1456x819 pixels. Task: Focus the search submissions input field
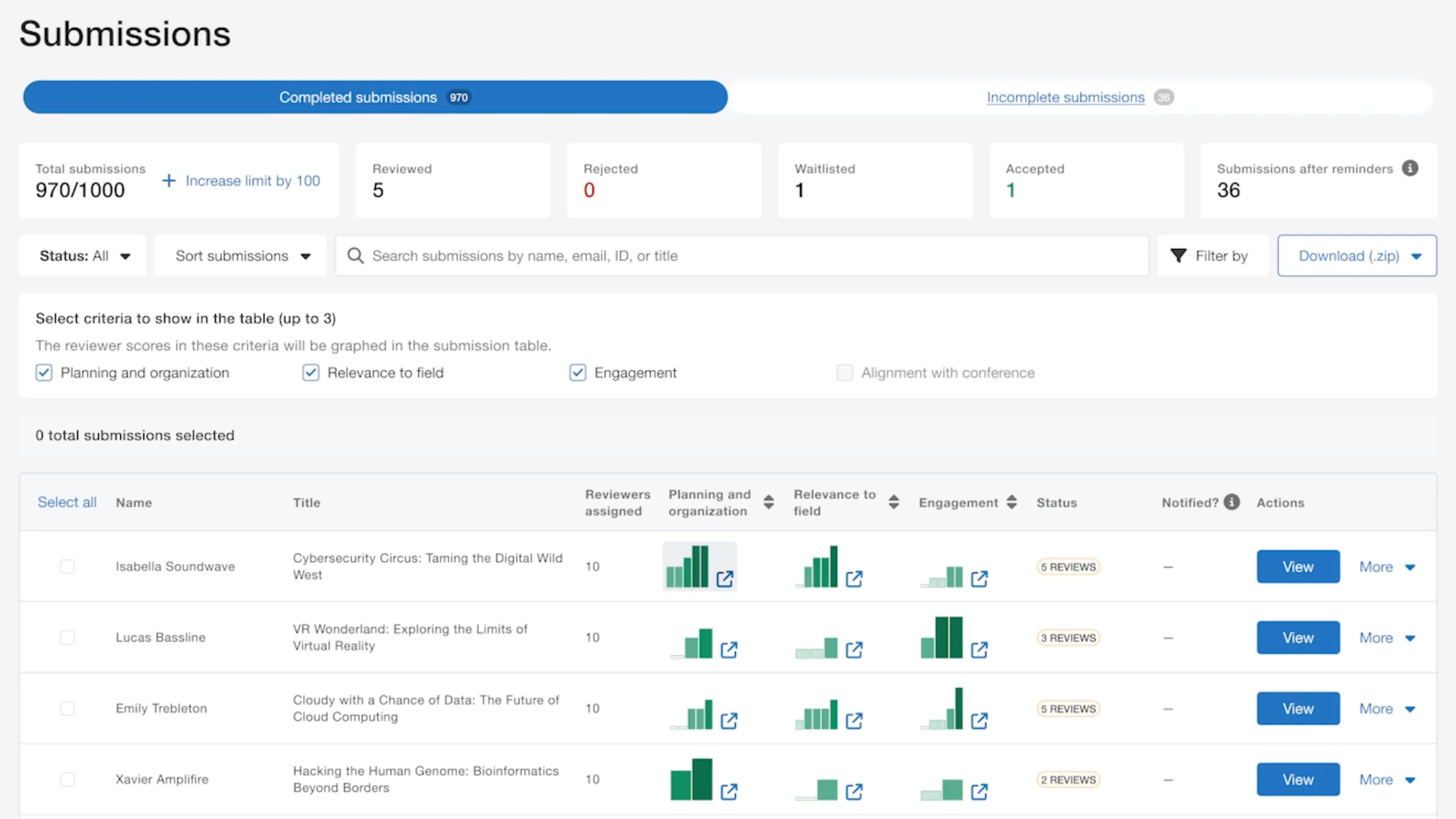(742, 255)
